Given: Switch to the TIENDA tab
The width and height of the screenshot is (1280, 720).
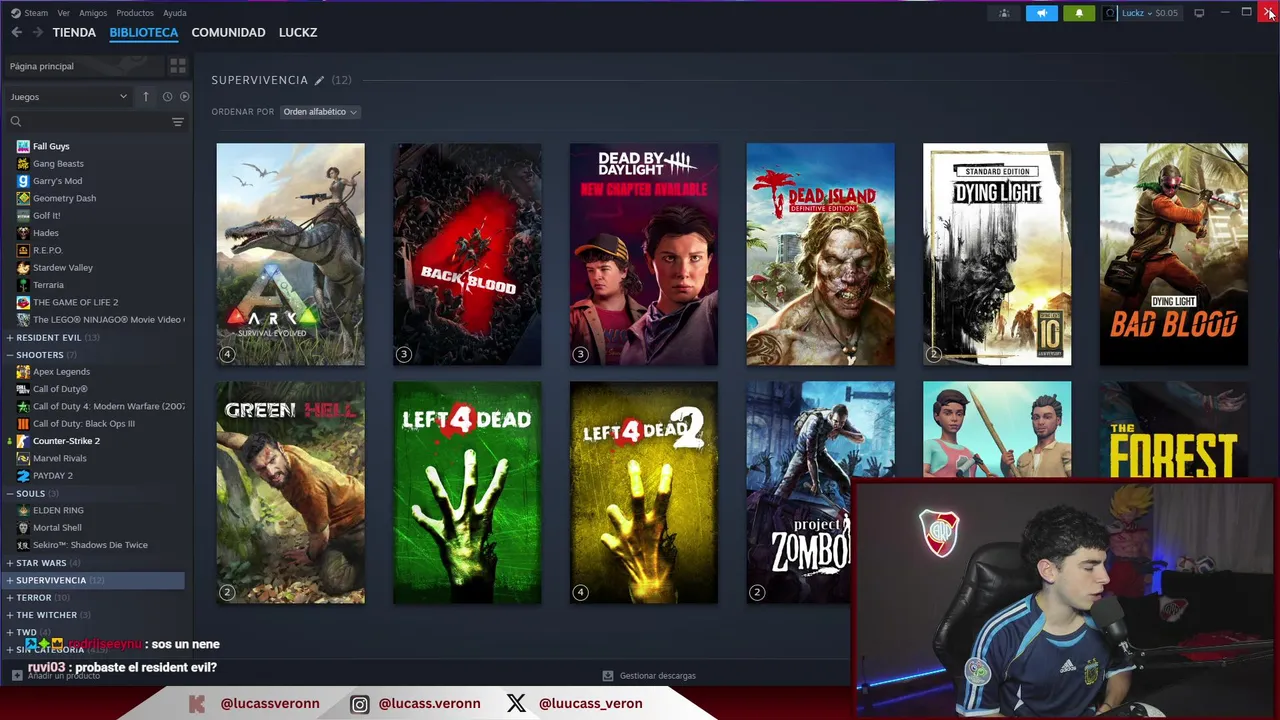Looking at the screenshot, I should [x=74, y=32].
